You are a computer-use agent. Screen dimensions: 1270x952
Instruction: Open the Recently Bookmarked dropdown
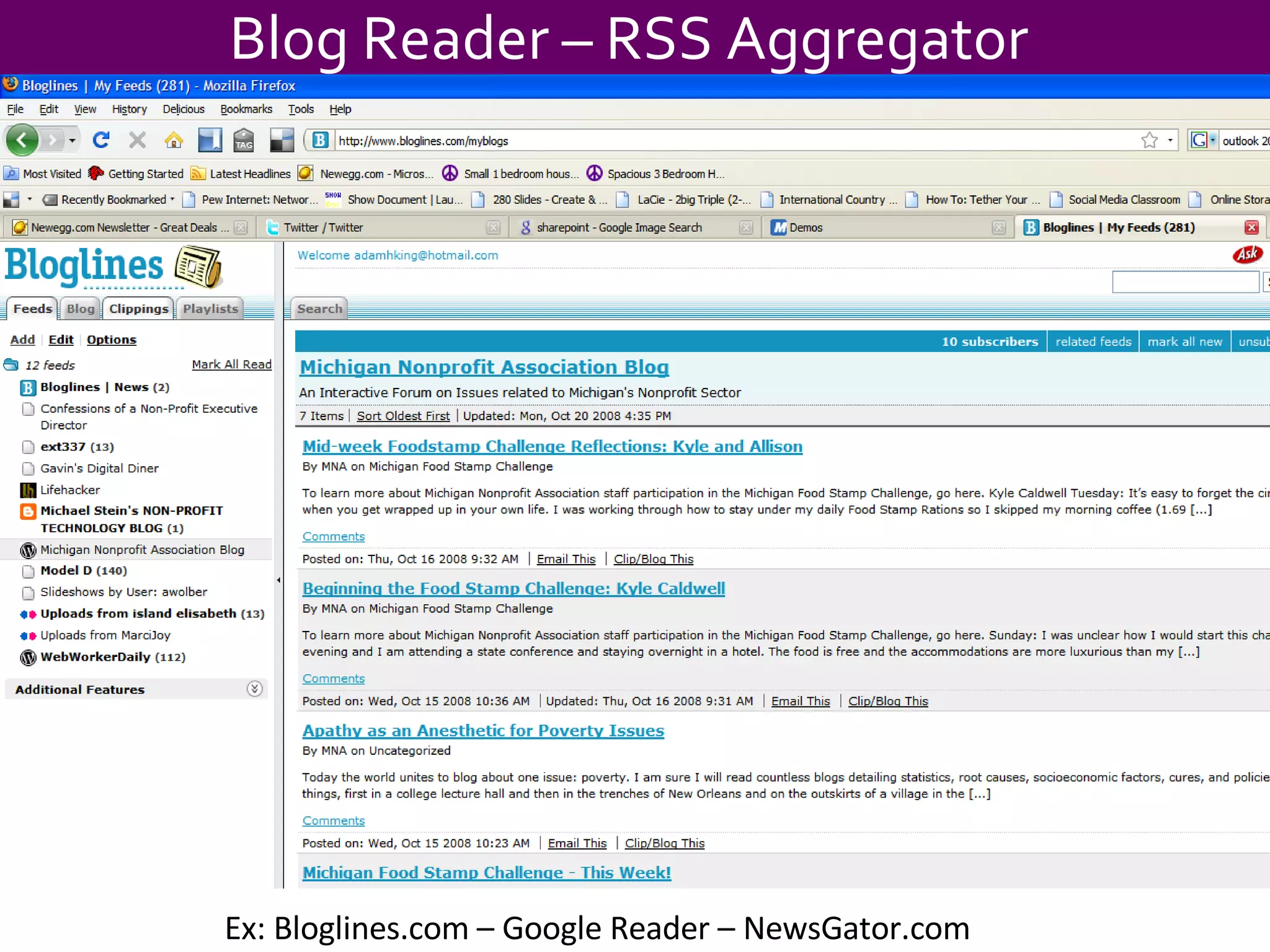point(113,200)
